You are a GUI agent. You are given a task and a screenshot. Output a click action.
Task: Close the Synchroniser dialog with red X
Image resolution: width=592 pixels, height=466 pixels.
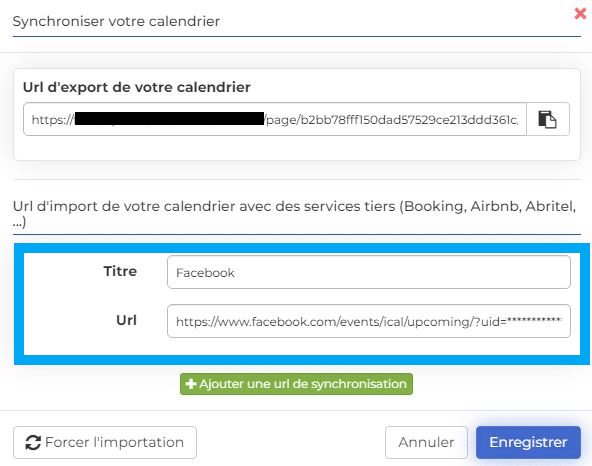[580, 14]
